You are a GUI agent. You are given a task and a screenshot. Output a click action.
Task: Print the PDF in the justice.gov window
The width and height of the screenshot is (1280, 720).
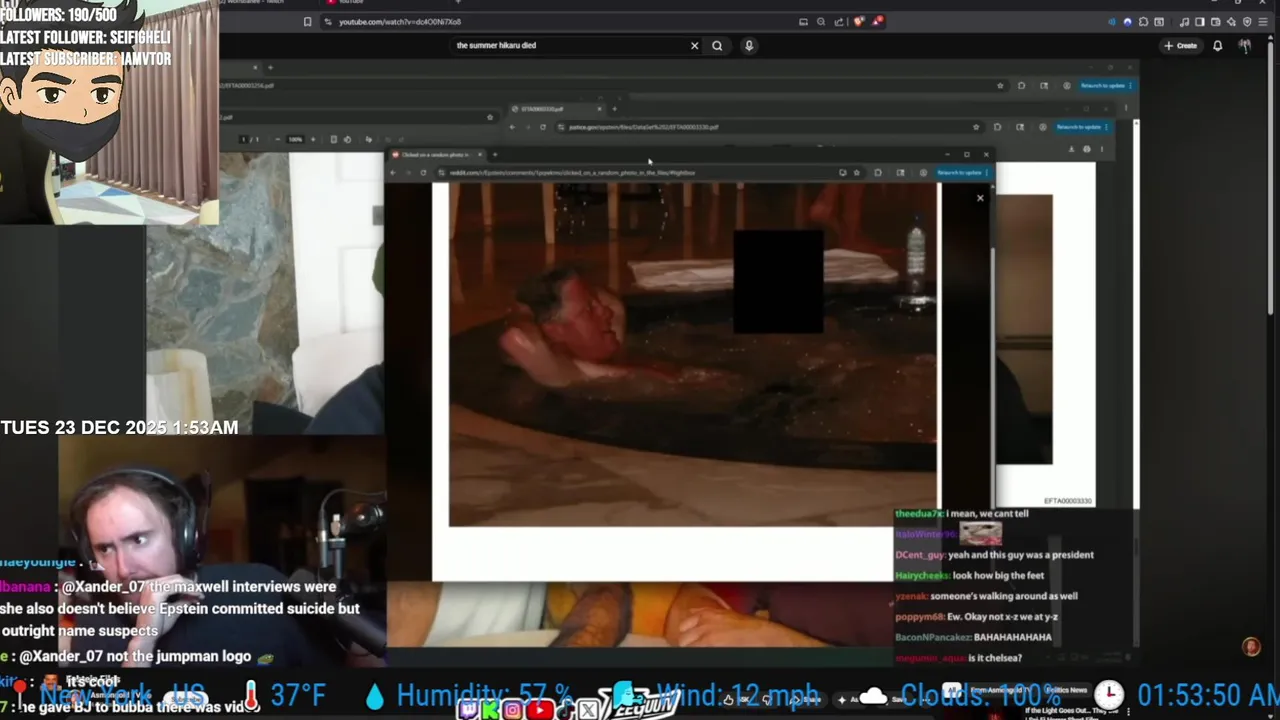1086,149
